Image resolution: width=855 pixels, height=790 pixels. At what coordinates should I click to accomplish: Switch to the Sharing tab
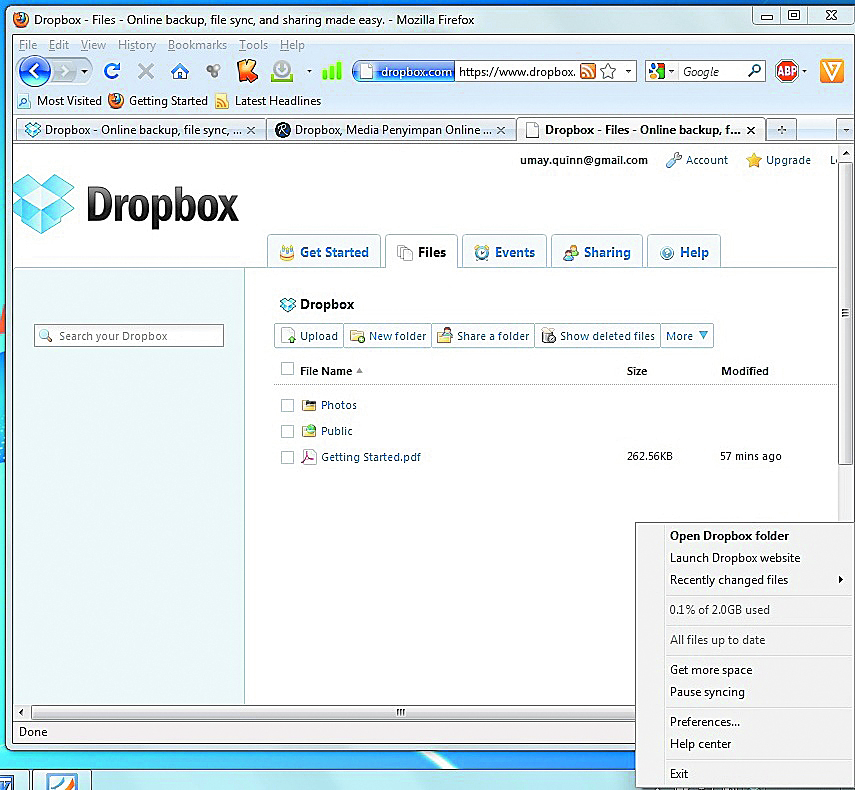pos(597,252)
